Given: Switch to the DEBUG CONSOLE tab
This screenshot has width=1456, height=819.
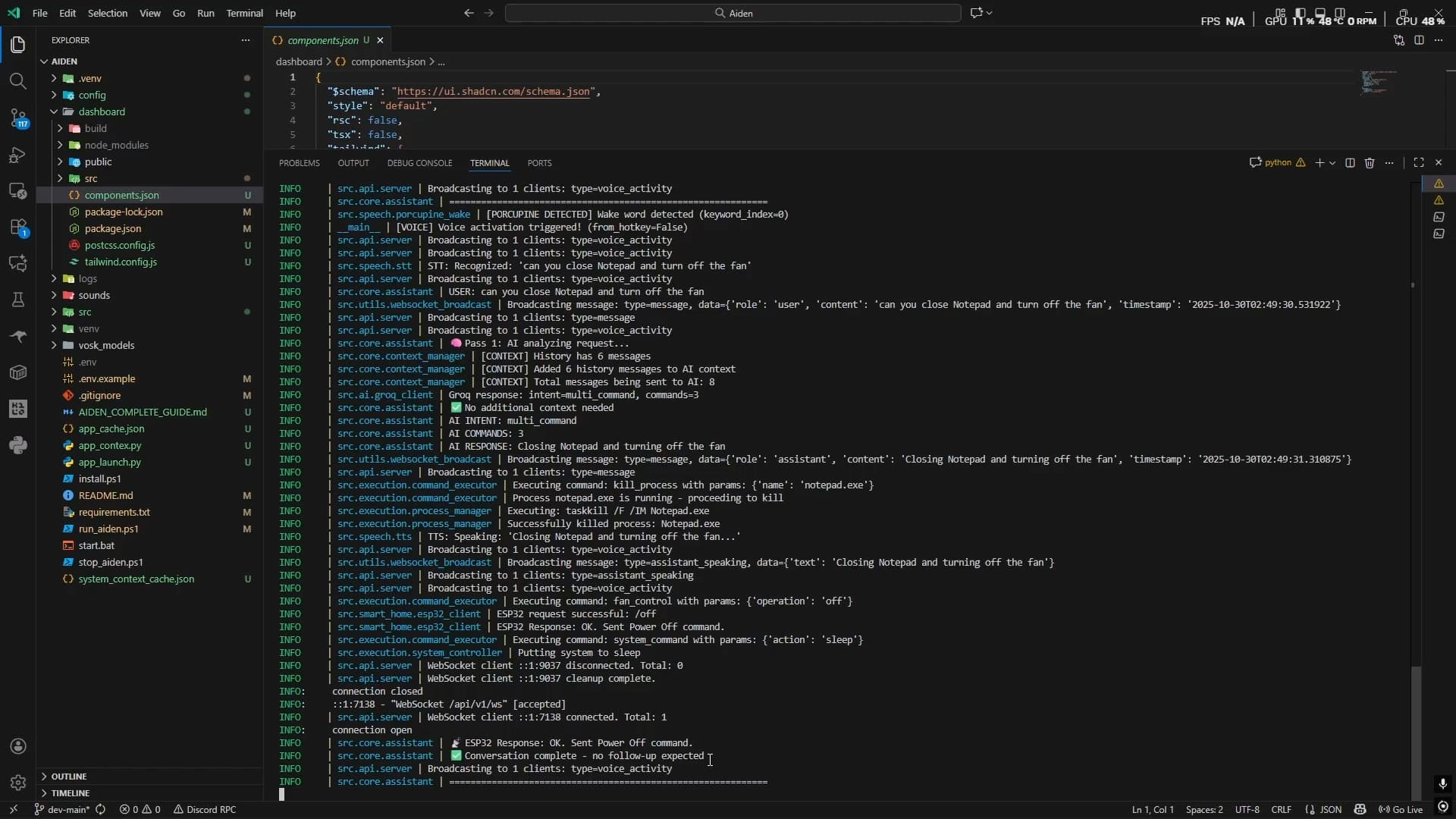Looking at the screenshot, I should [419, 163].
